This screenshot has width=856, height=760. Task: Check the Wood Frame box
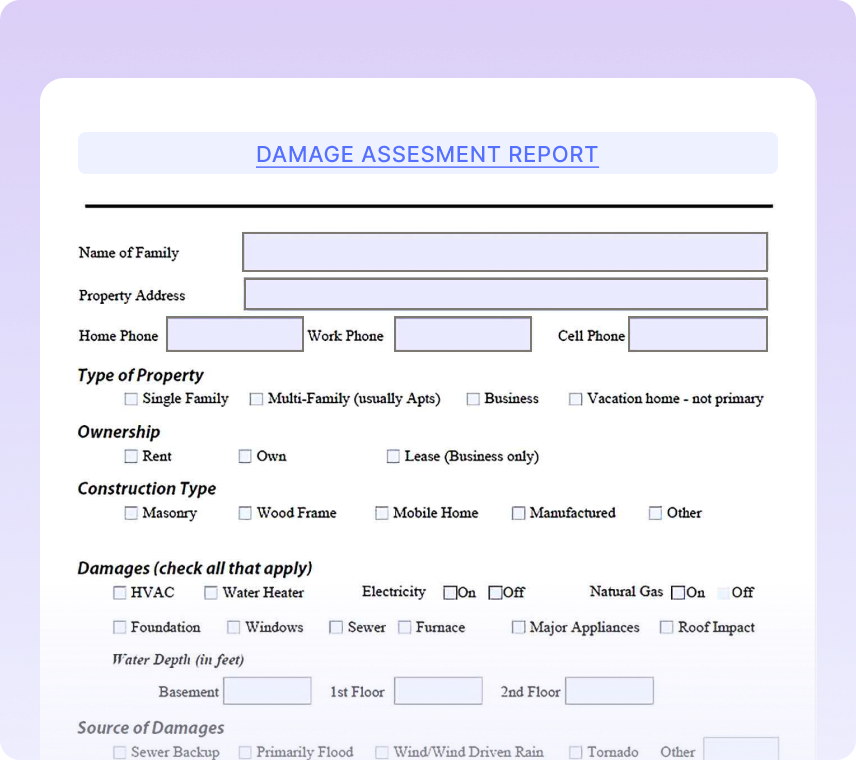pos(245,513)
